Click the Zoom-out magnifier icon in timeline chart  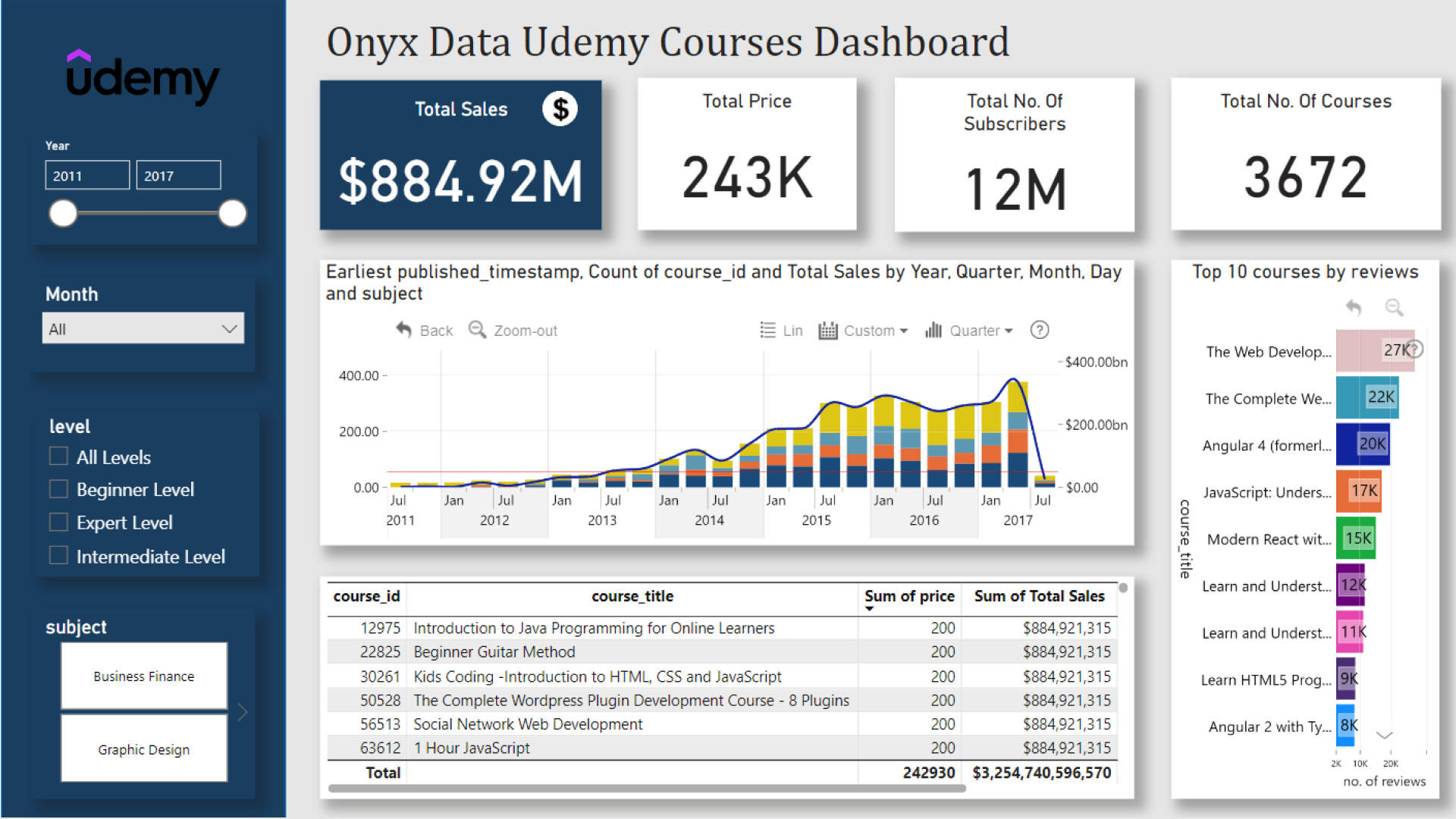477,330
